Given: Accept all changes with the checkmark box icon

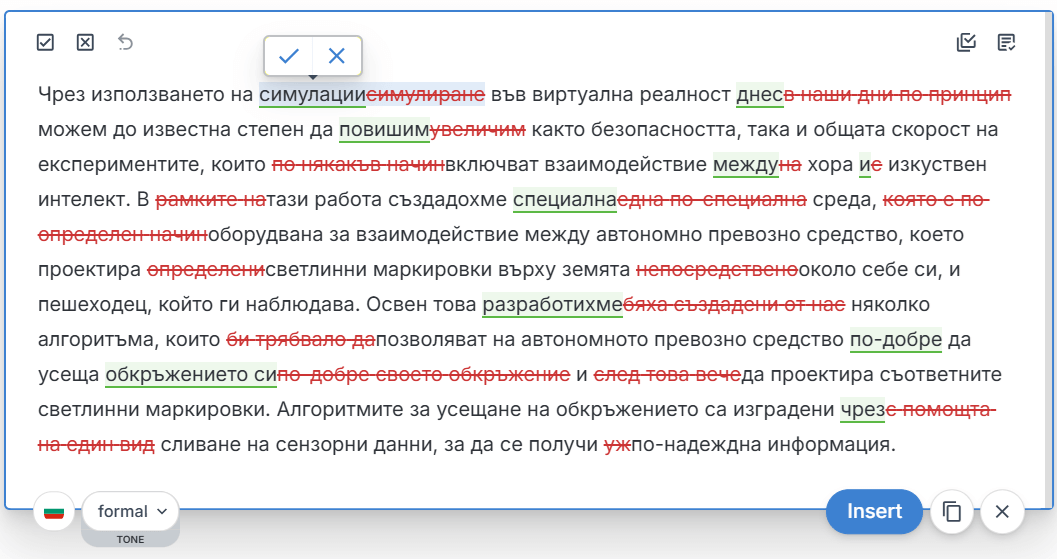Looking at the screenshot, I should tap(45, 42).
